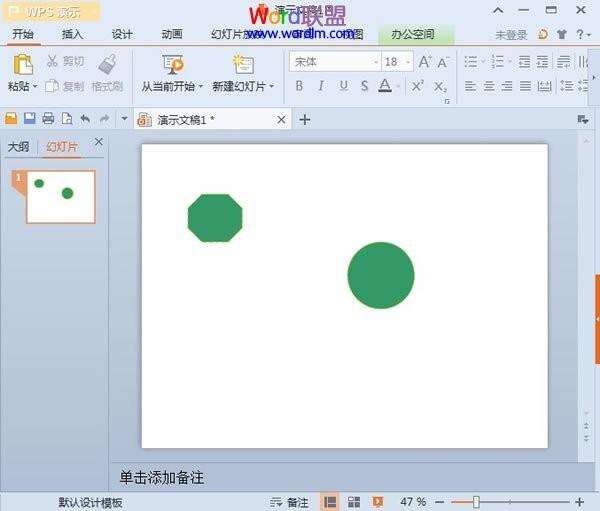Open print preview icon
This screenshot has height=511, width=600.
67,119
